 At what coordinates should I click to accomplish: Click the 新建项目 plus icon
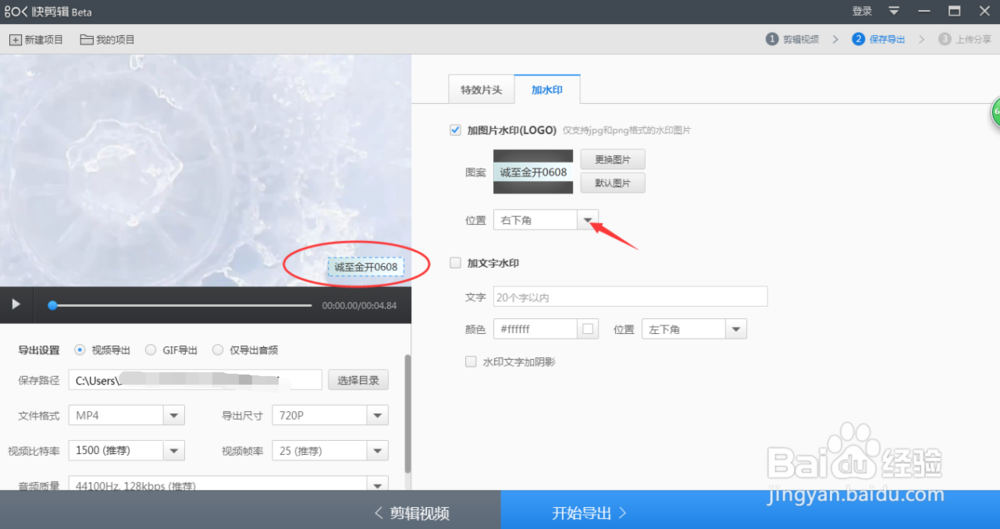(x=15, y=40)
